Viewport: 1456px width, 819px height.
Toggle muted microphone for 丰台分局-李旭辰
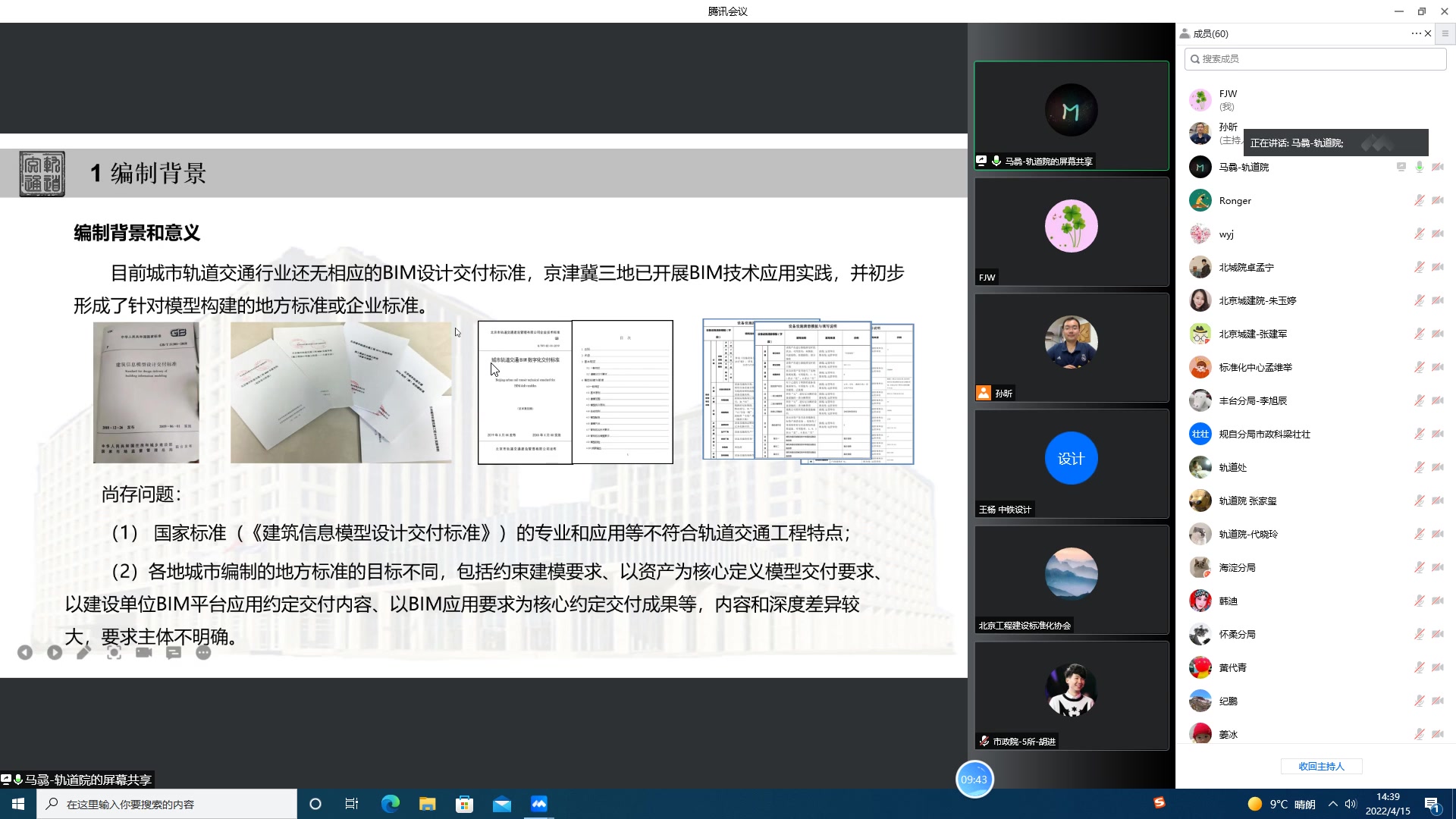[x=1419, y=400]
